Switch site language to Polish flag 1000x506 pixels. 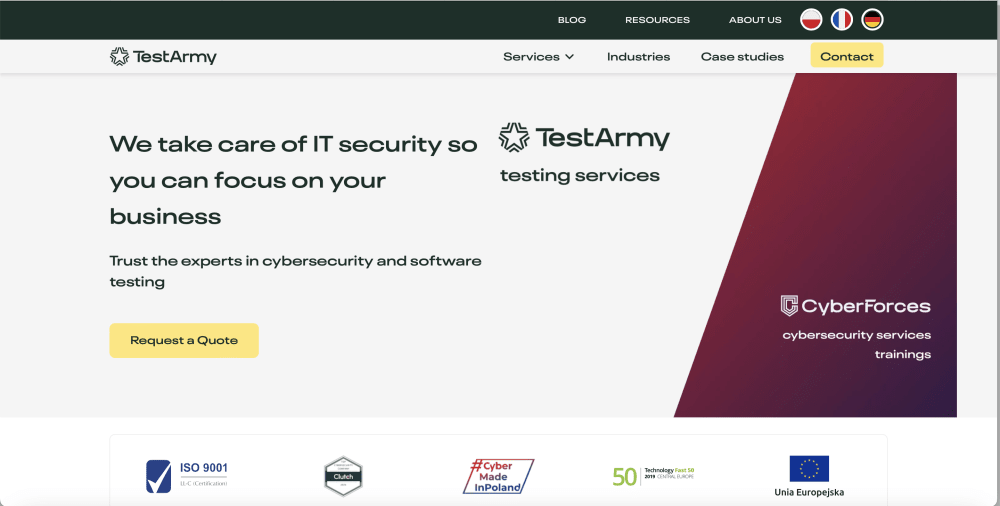pyautogui.click(x=811, y=20)
